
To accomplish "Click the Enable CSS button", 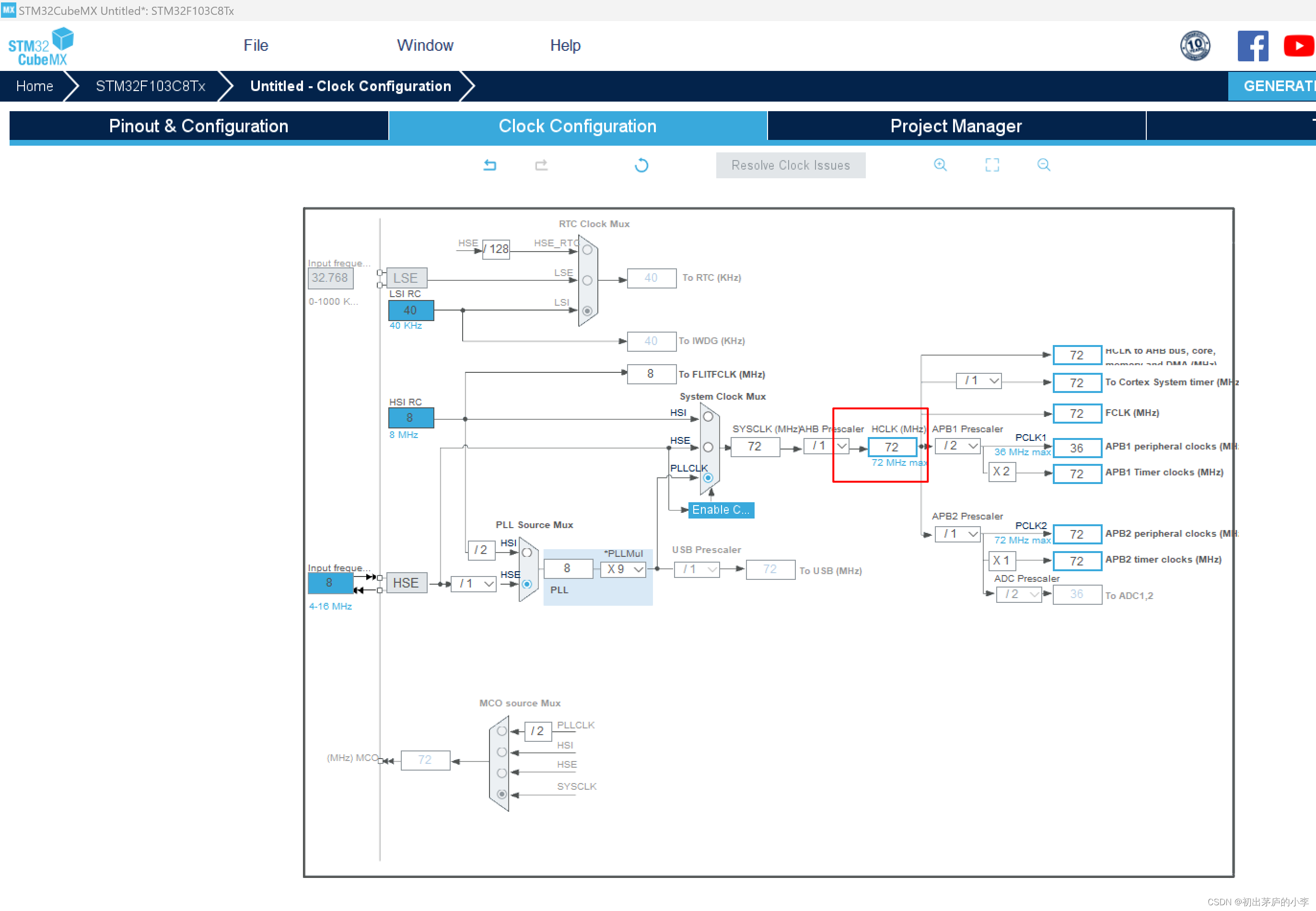I will (x=721, y=510).
